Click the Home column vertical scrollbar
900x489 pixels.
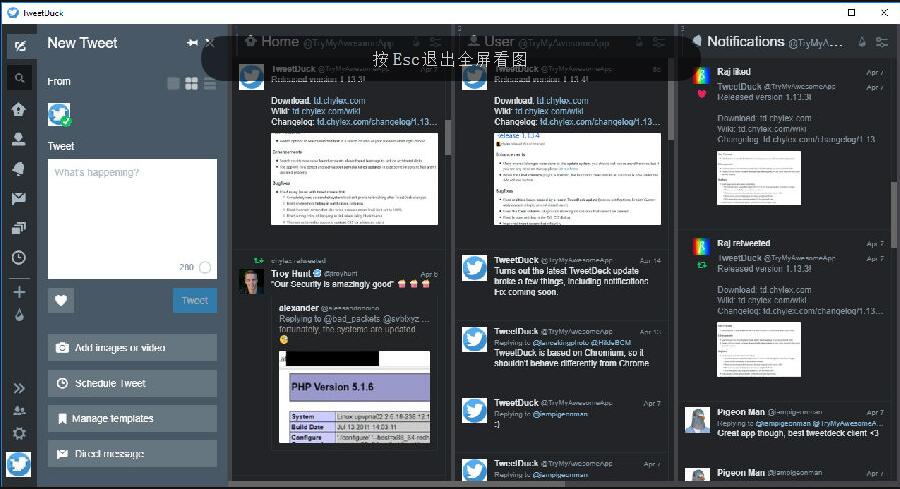448,137
